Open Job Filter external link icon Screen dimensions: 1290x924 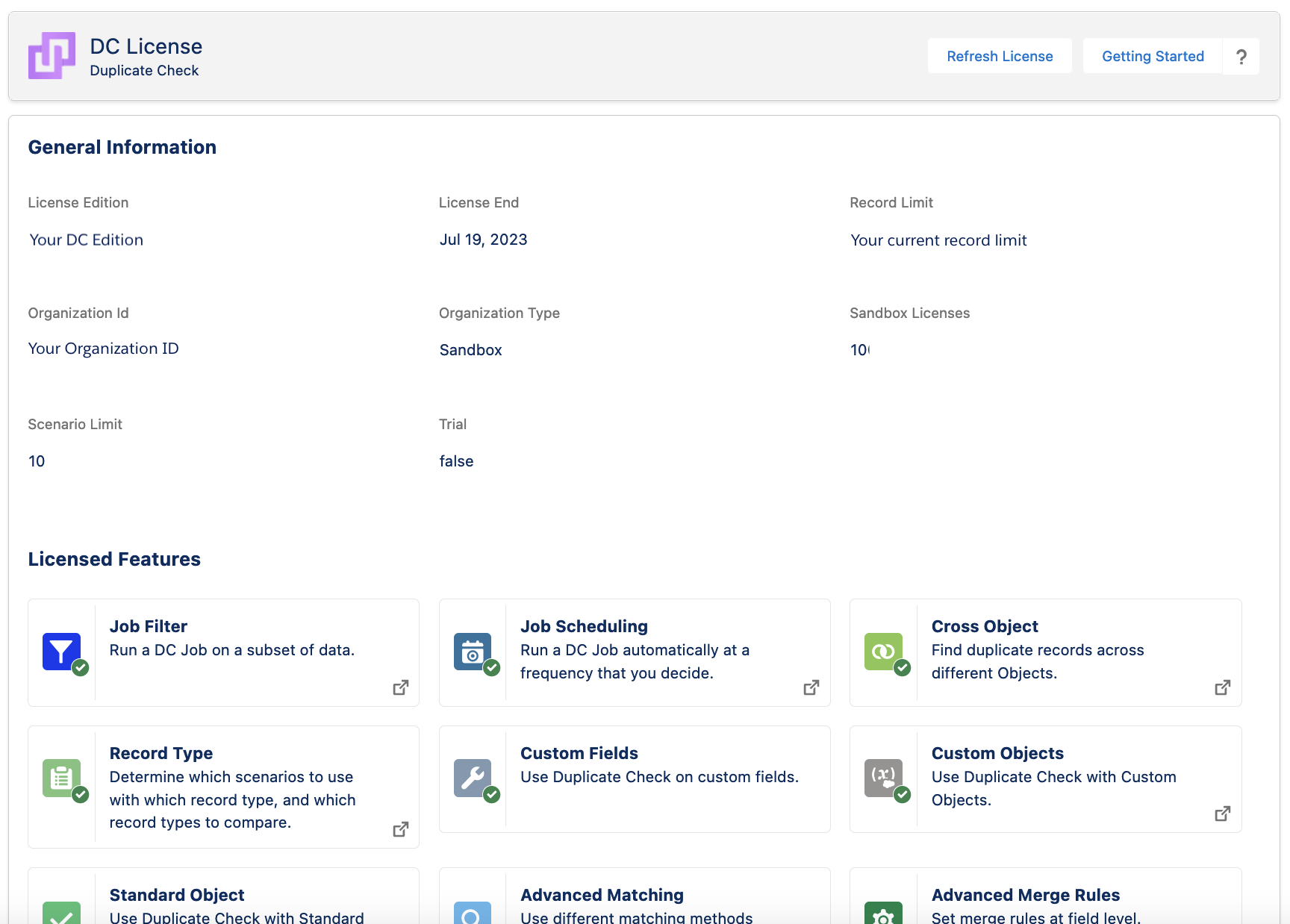tap(401, 687)
